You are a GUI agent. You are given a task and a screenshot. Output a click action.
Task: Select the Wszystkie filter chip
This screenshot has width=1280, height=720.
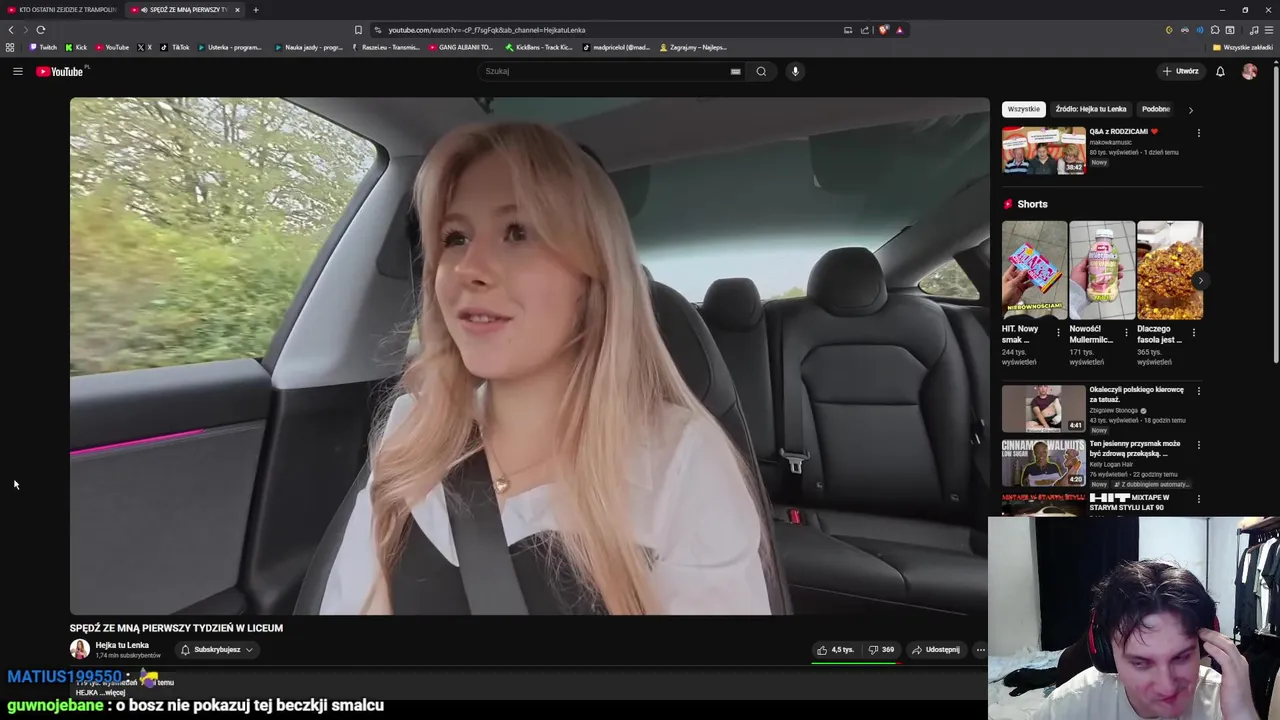point(1023,109)
